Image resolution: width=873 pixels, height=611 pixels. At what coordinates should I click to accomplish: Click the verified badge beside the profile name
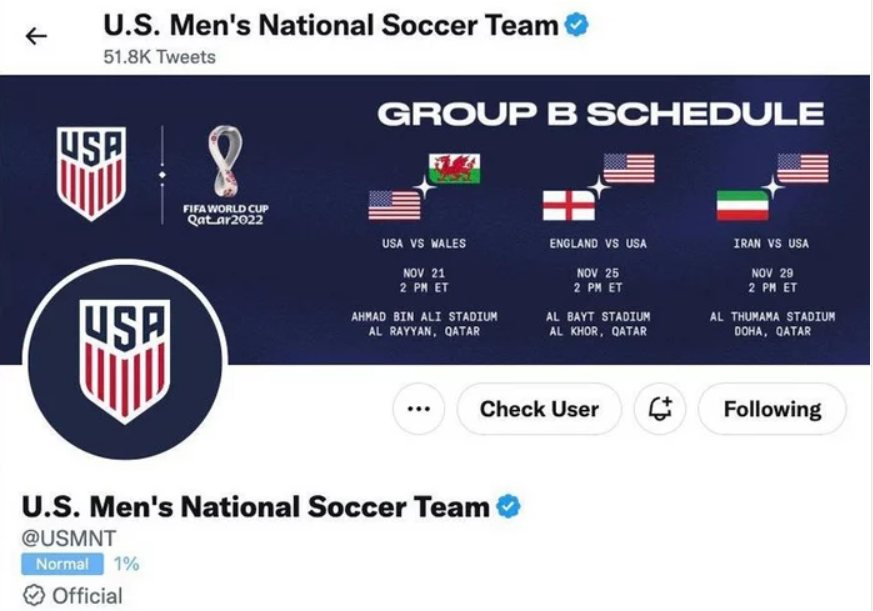click(509, 506)
